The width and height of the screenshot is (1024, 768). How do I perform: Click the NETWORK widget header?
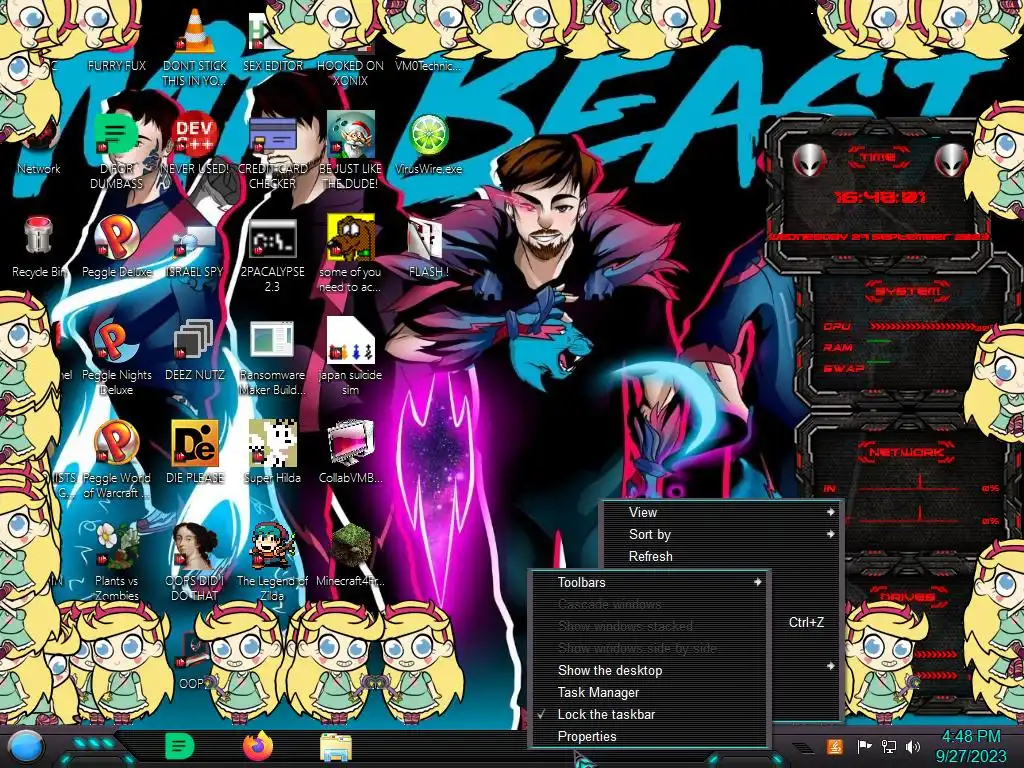tap(908, 451)
